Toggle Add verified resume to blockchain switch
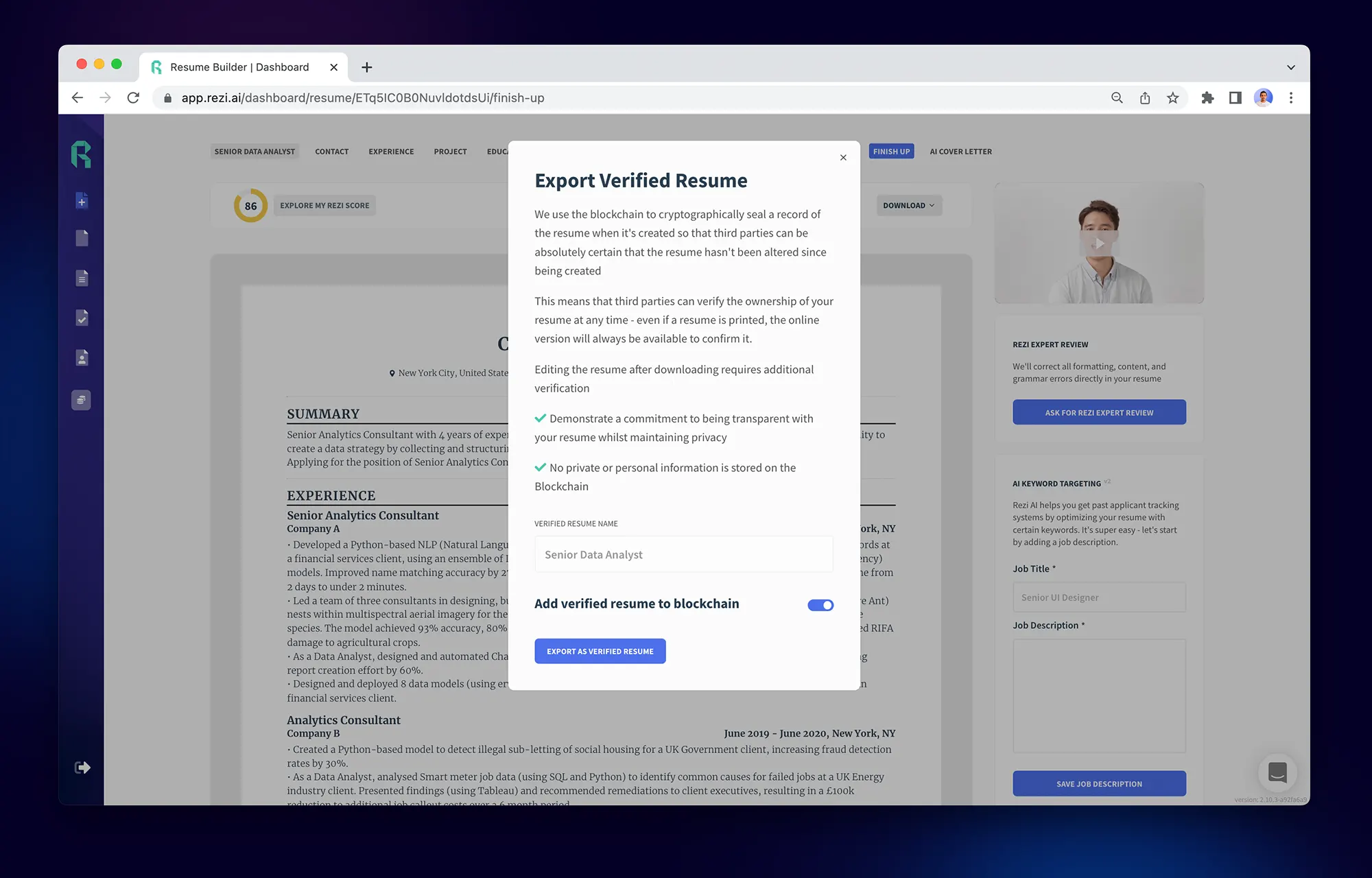 coord(820,605)
